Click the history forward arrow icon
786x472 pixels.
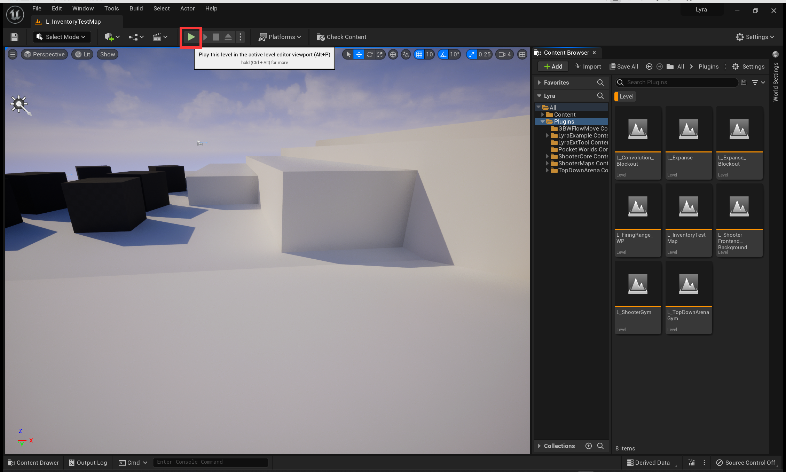point(659,67)
